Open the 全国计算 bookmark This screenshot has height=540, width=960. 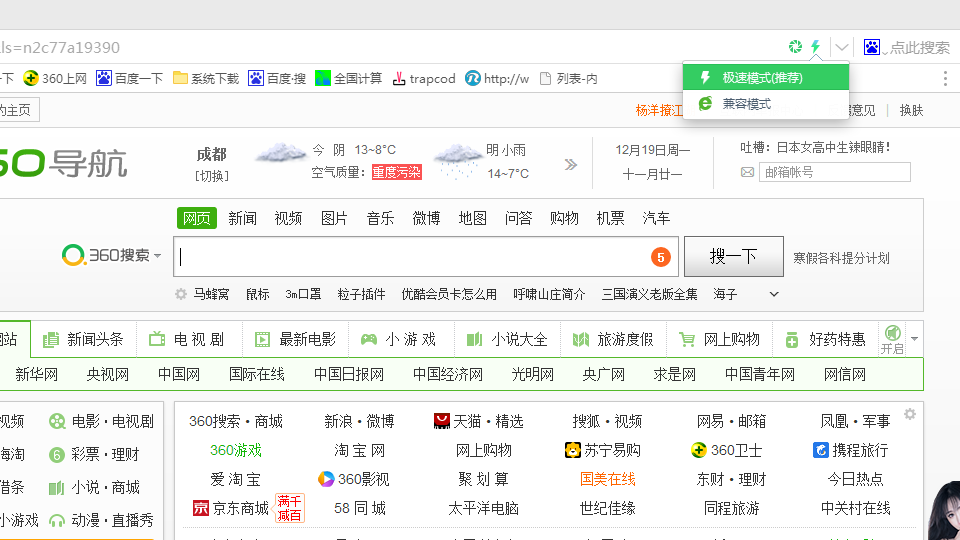coord(348,78)
